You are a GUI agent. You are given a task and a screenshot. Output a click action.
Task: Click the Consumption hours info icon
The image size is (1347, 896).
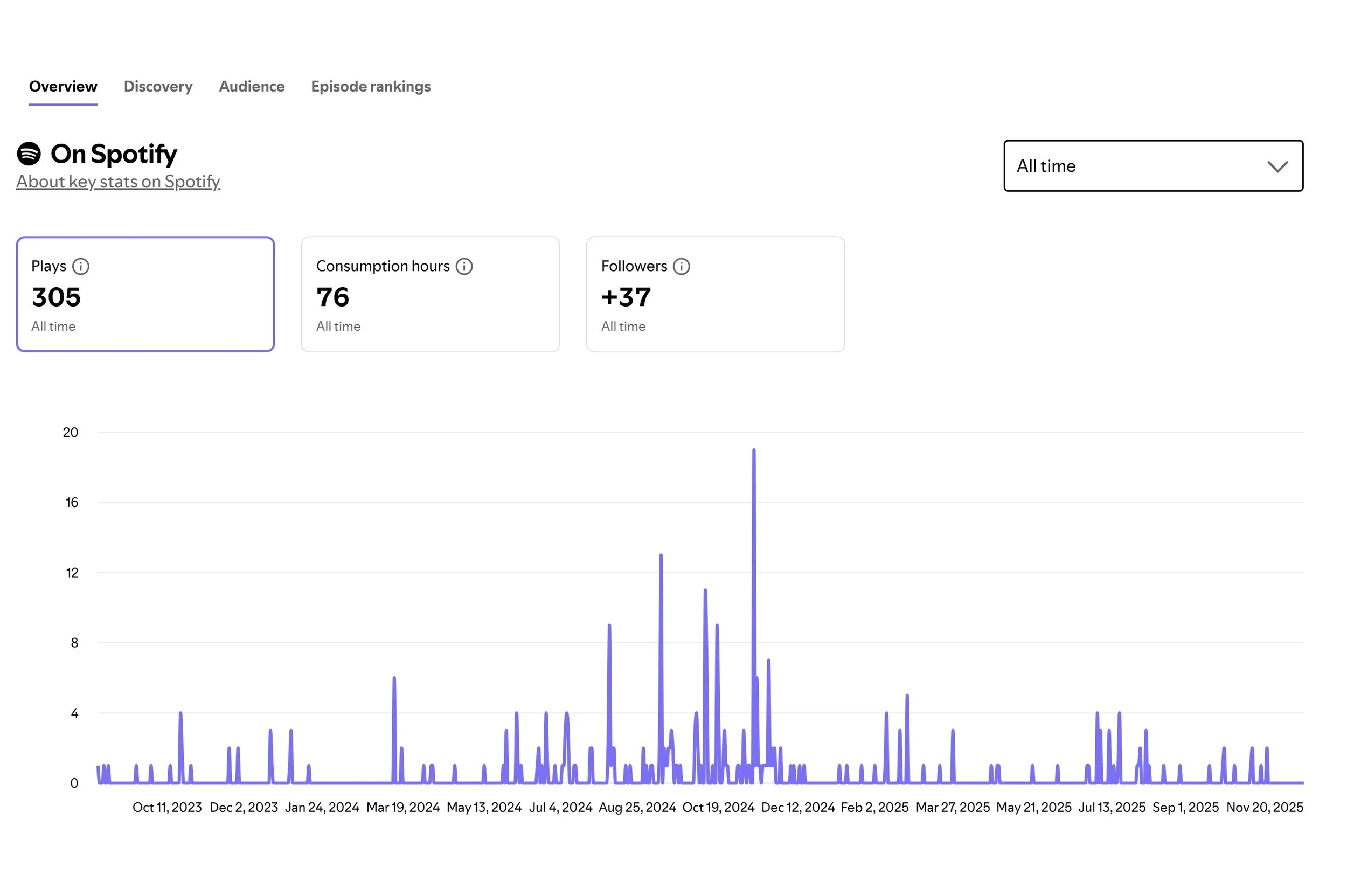tap(464, 266)
